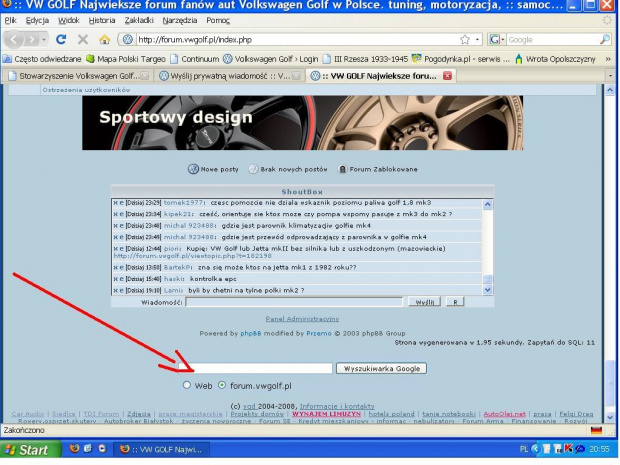Click the browser Back arrow button

pyautogui.click(x=14, y=40)
